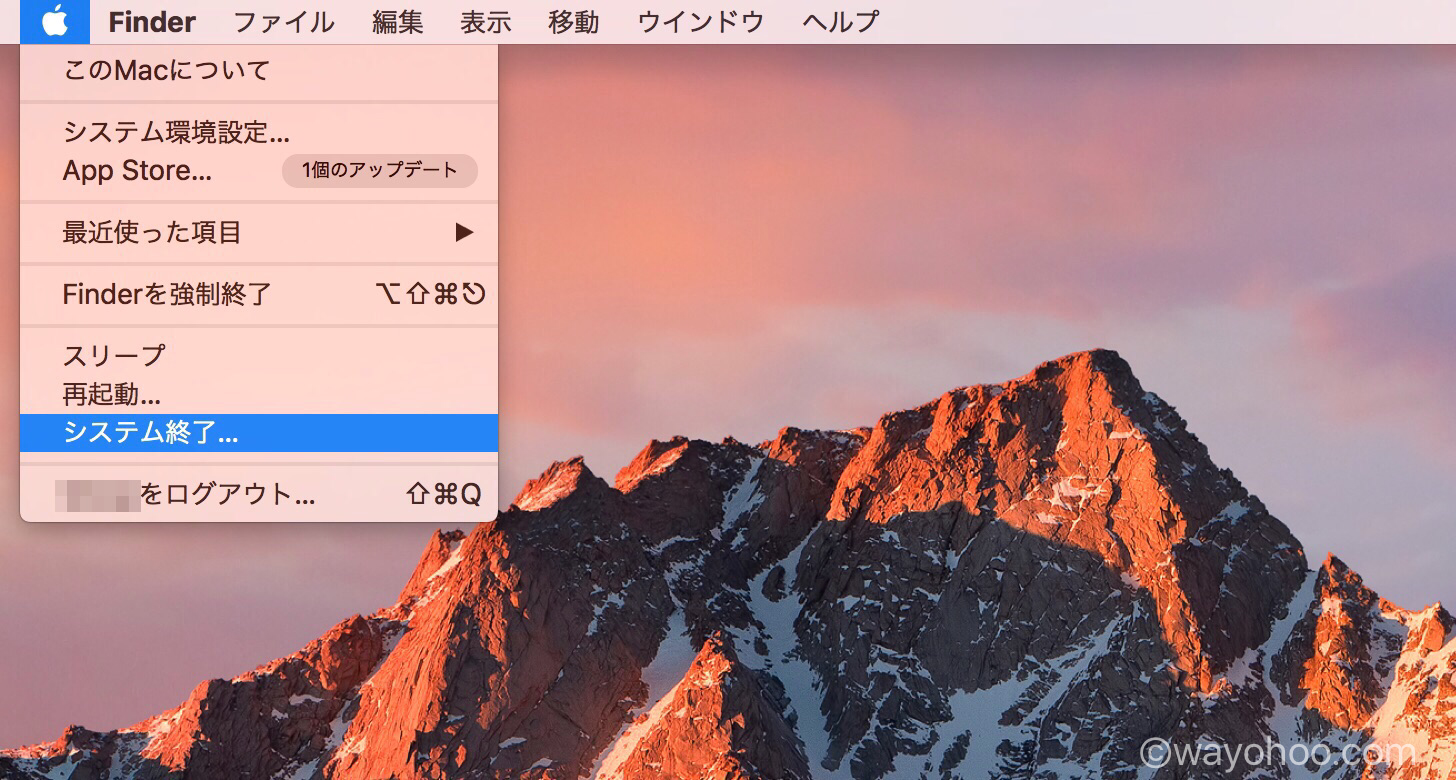Open the 移動 menu

574,21
